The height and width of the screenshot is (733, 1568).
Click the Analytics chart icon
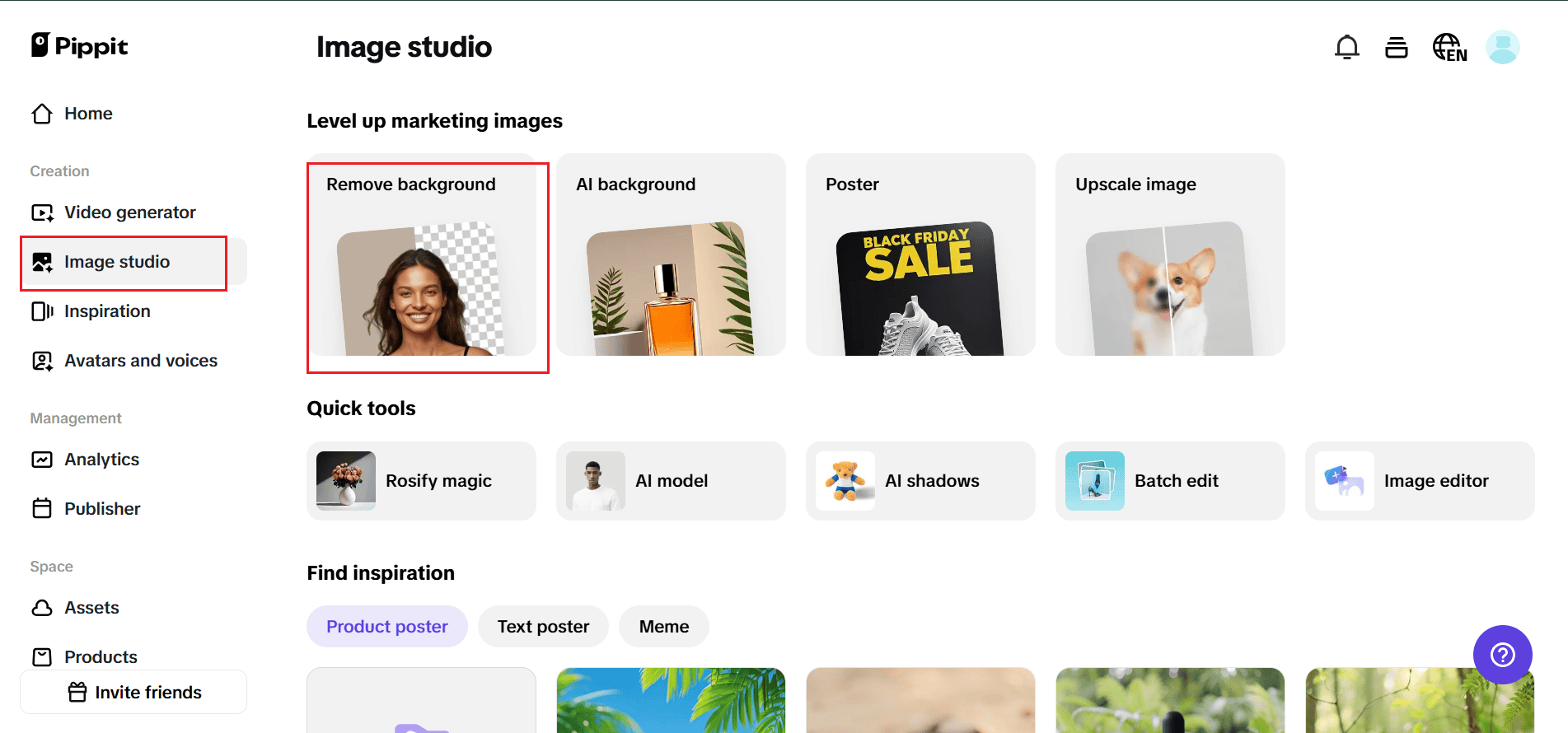(42, 460)
